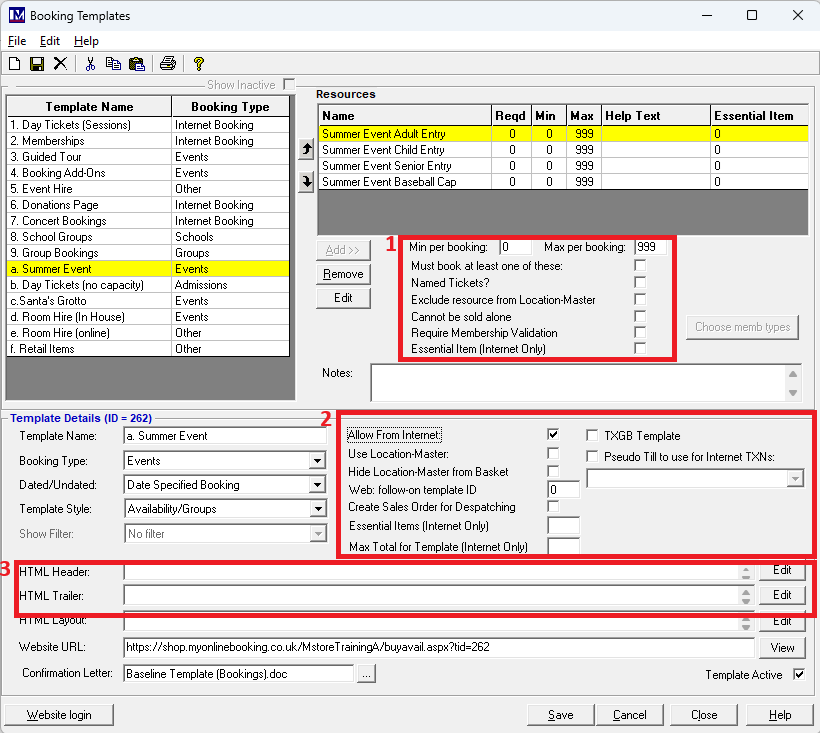Click the Cancel button
Viewport: 820px width, 733px height.
[630, 715]
